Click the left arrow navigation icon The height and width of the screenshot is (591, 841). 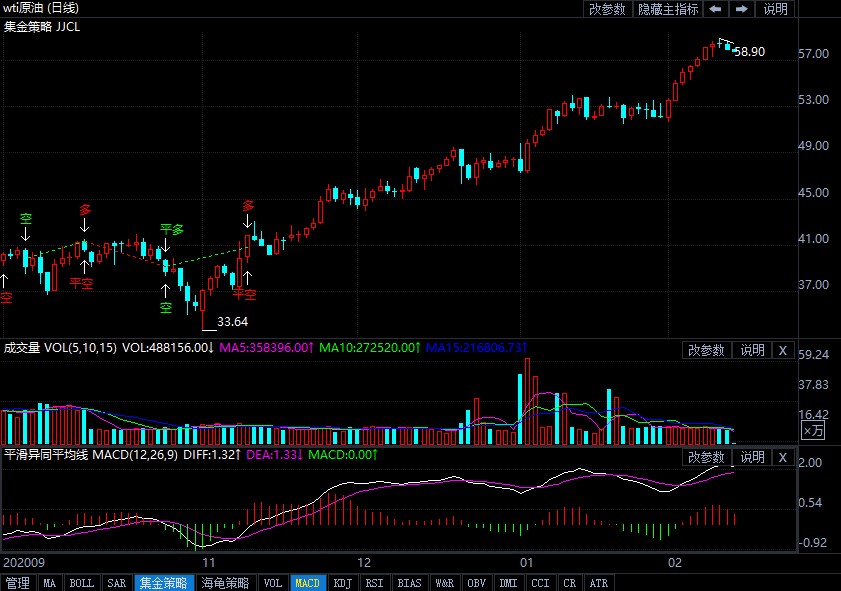click(716, 9)
